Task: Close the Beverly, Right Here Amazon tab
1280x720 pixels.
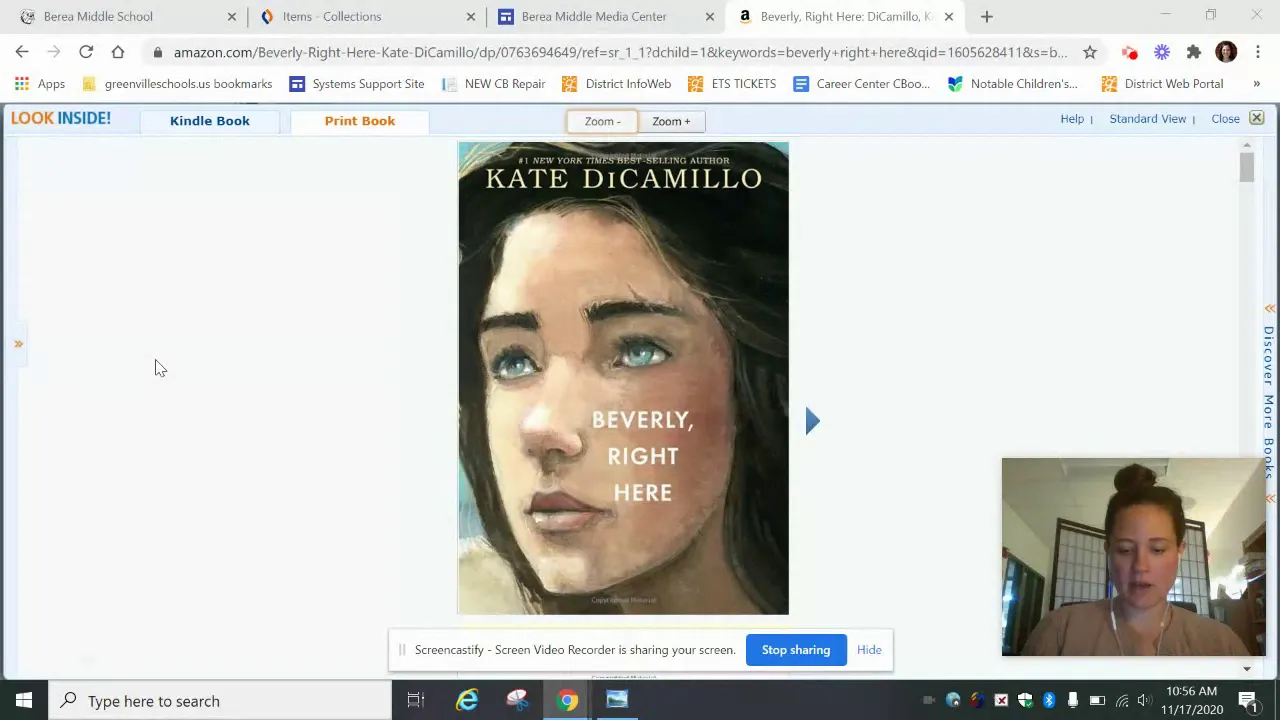Action: click(x=949, y=17)
